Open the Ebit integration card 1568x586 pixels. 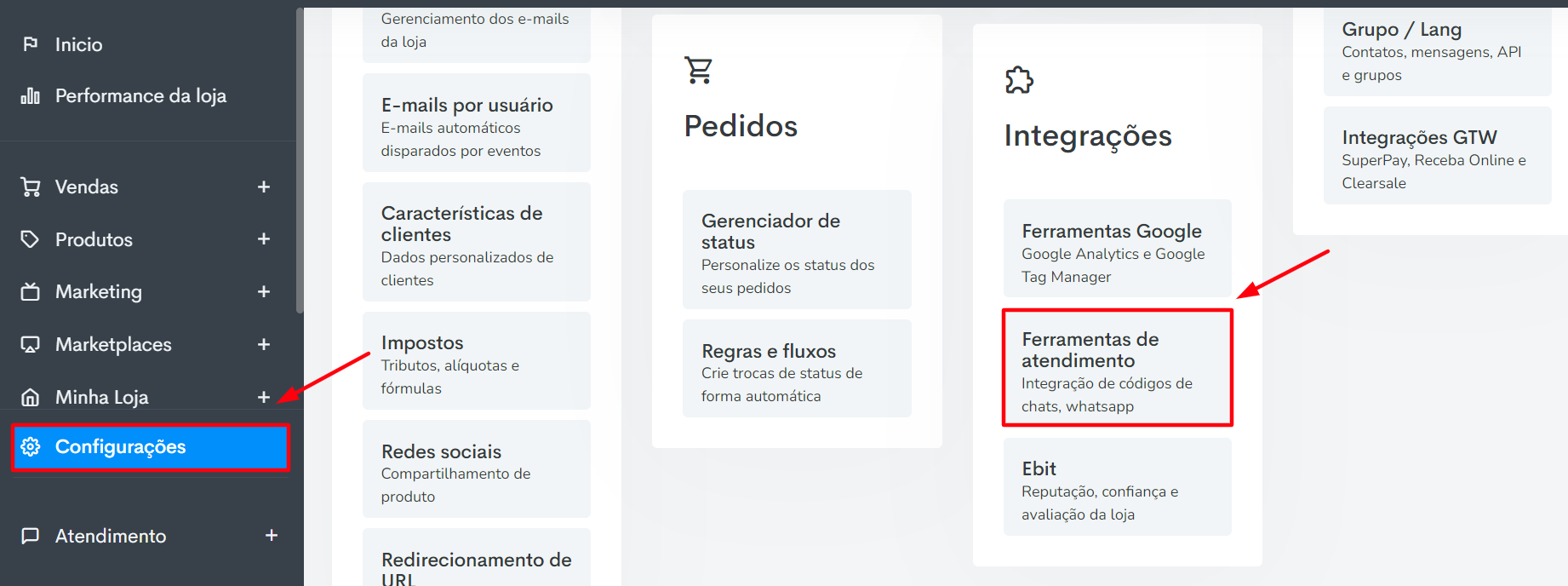pos(1118,486)
